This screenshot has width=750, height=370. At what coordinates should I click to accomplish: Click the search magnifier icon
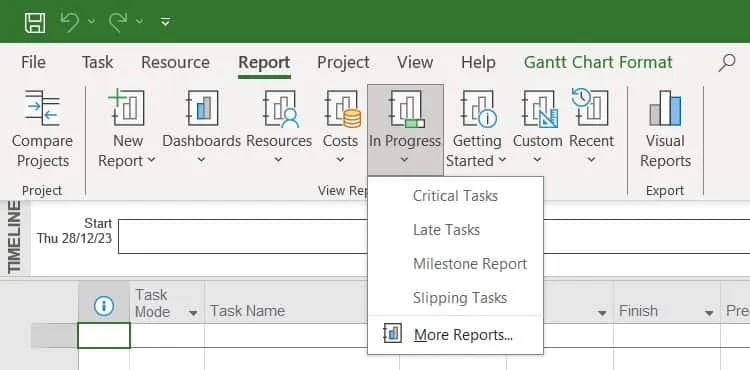click(x=727, y=63)
